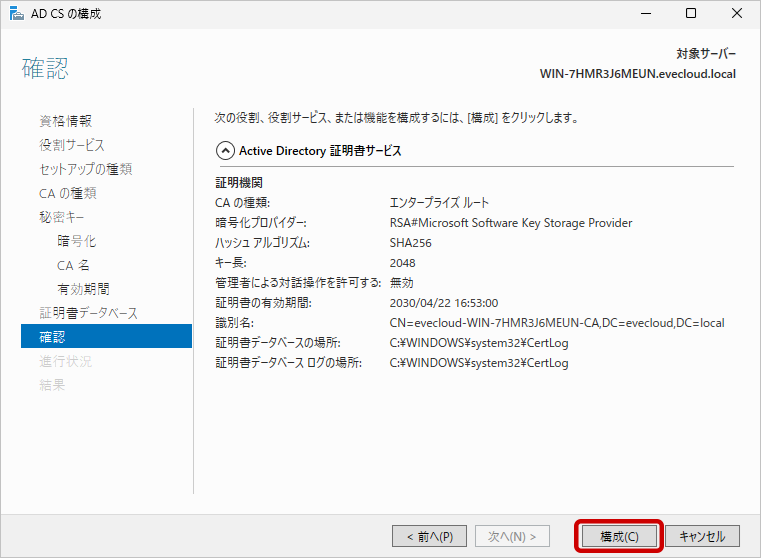Viewport: 761px width, 558px height.
Task: Click the 暗号化プロバイダー value text
Action: click(x=510, y=223)
